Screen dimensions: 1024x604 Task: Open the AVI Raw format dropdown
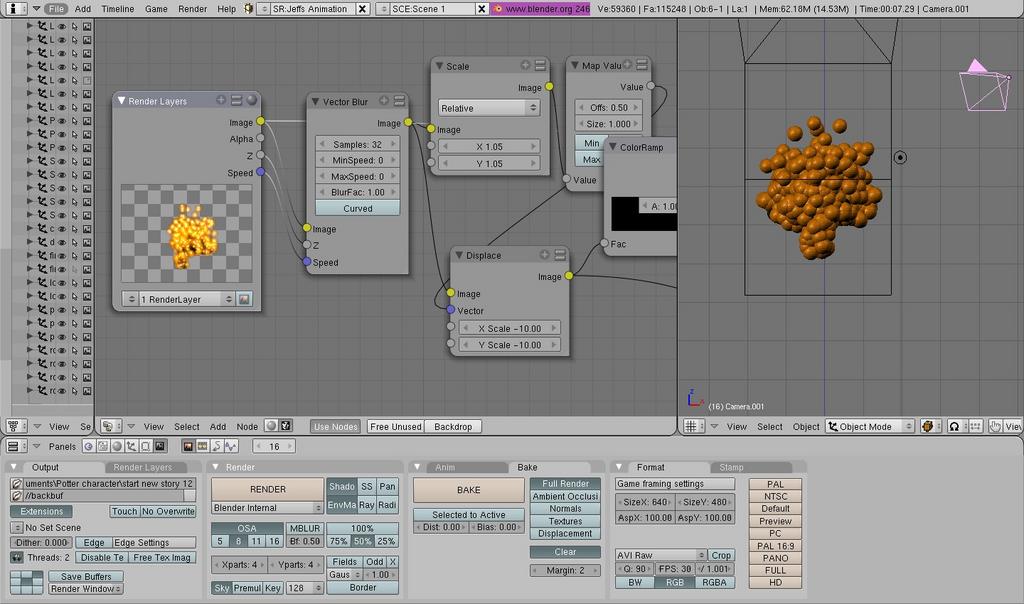[661, 555]
